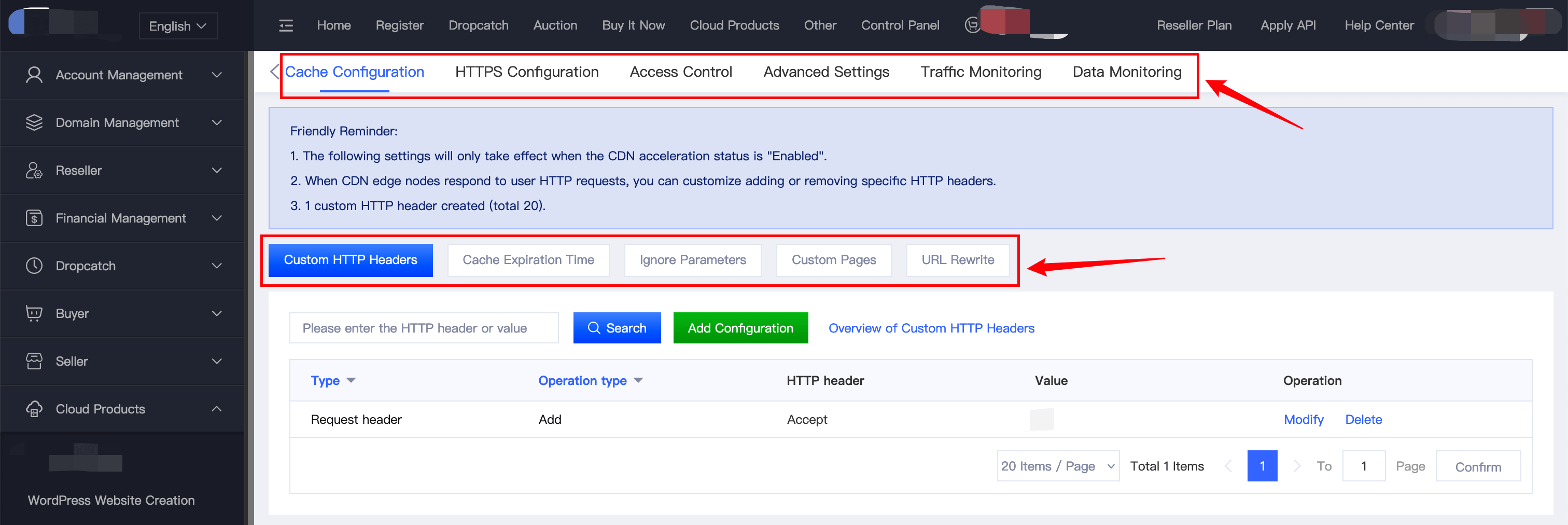Open Data Monitoring tab

pyautogui.click(x=1127, y=72)
